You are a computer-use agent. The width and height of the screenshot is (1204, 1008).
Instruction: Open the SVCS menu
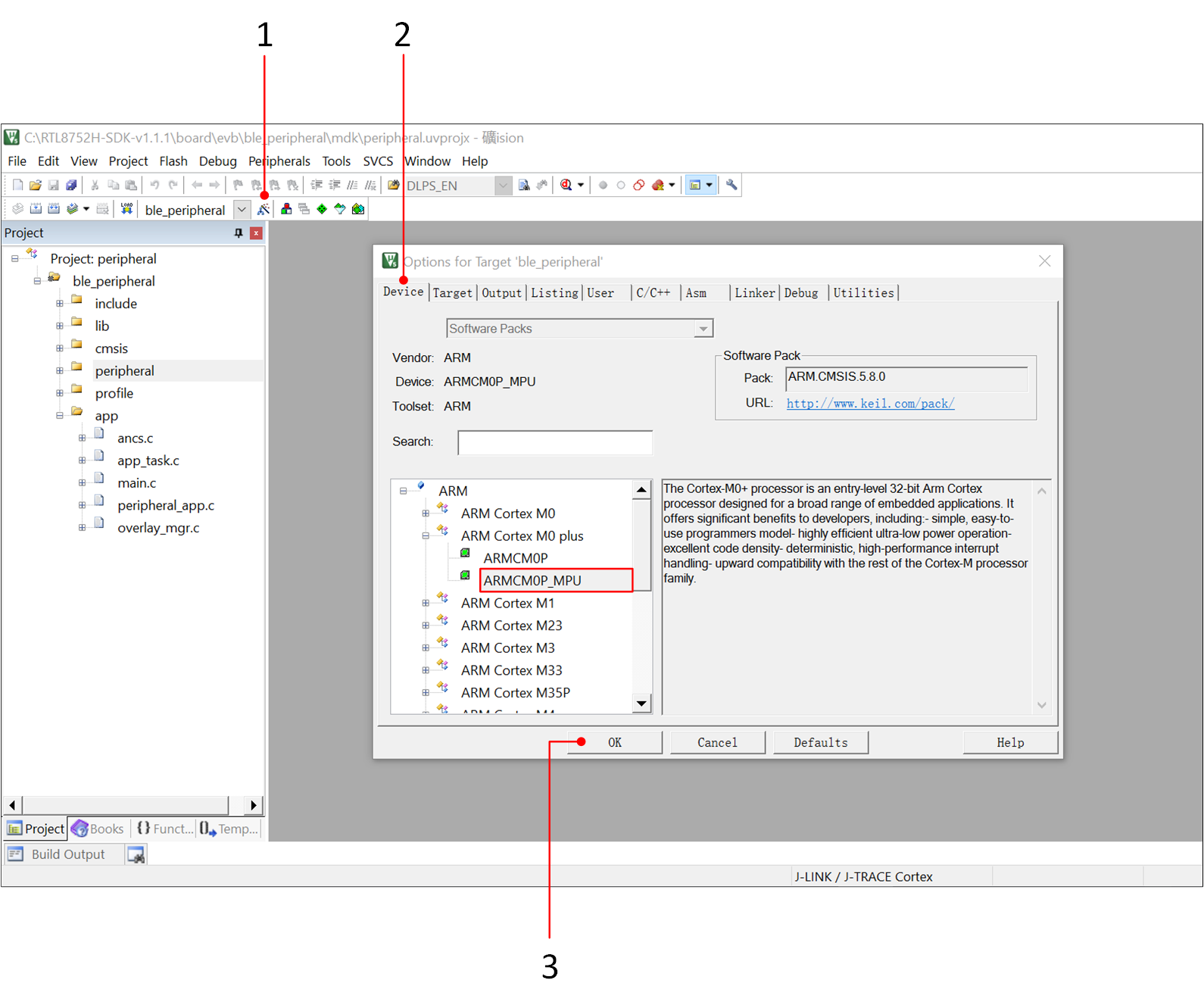point(378,161)
